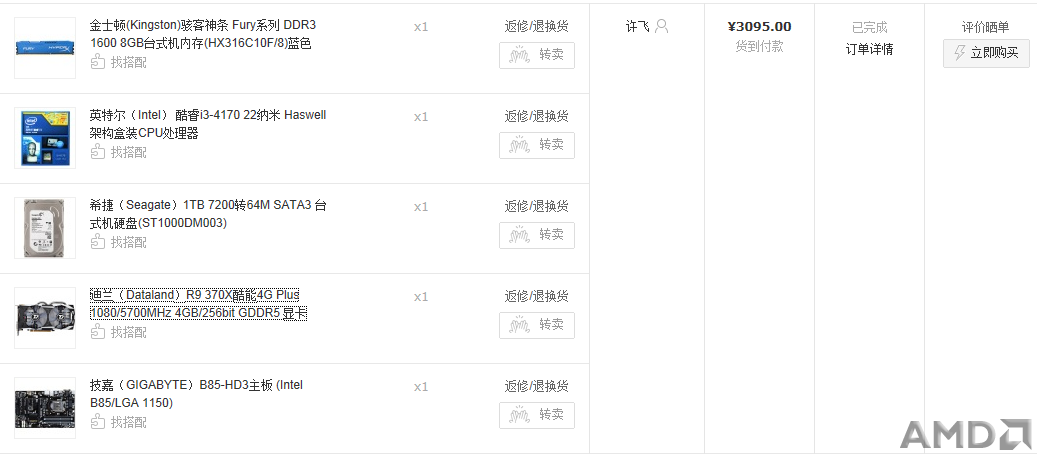Click the lightning 立即购买 button
Viewport: 1037px width, 455px height.
point(986,53)
